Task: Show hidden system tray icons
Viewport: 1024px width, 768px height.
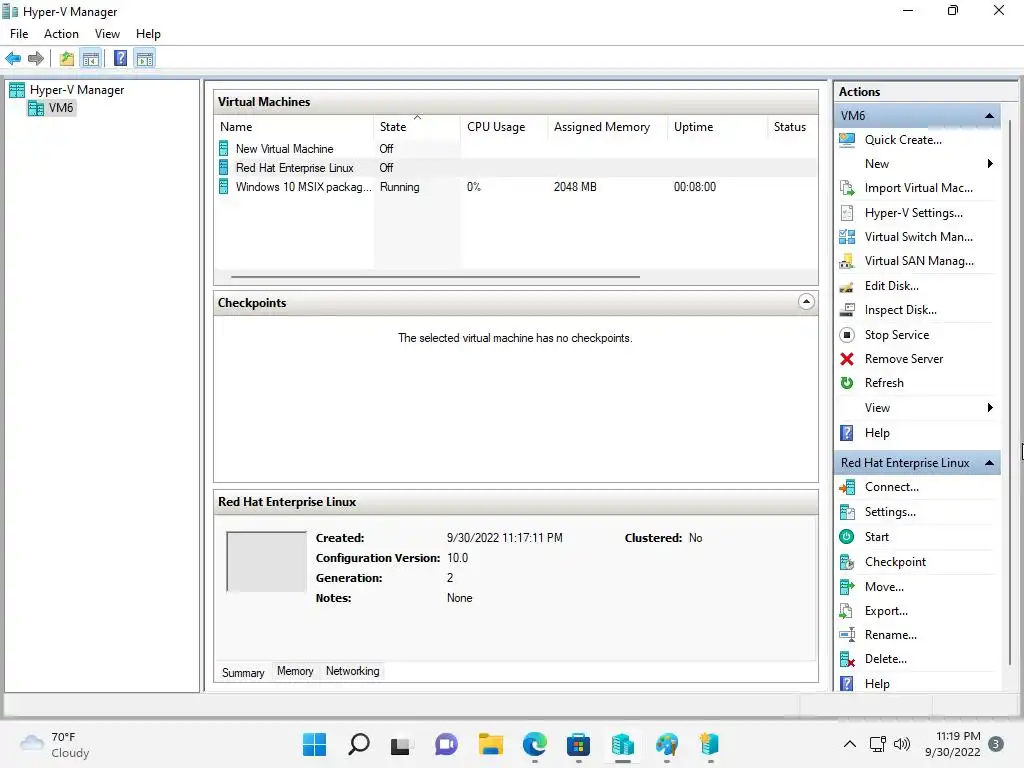Action: click(x=850, y=744)
